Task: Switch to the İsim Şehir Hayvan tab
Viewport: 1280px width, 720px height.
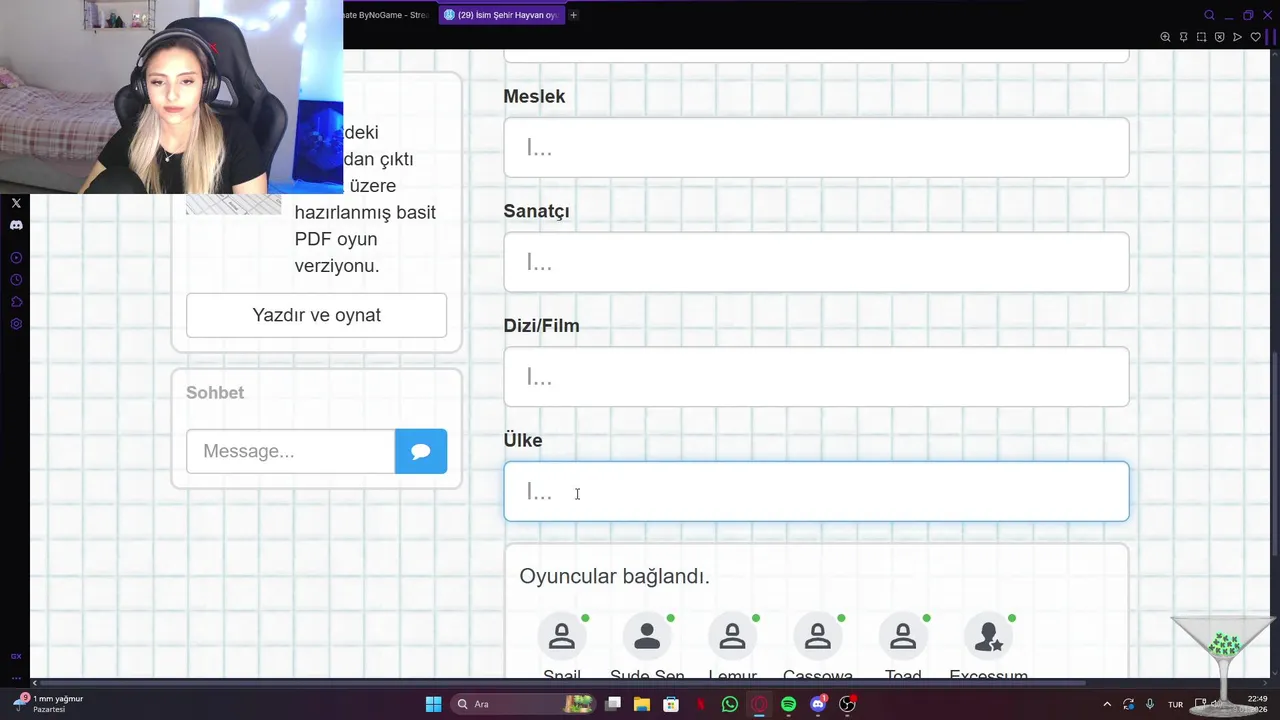Action: click(501, 15)
